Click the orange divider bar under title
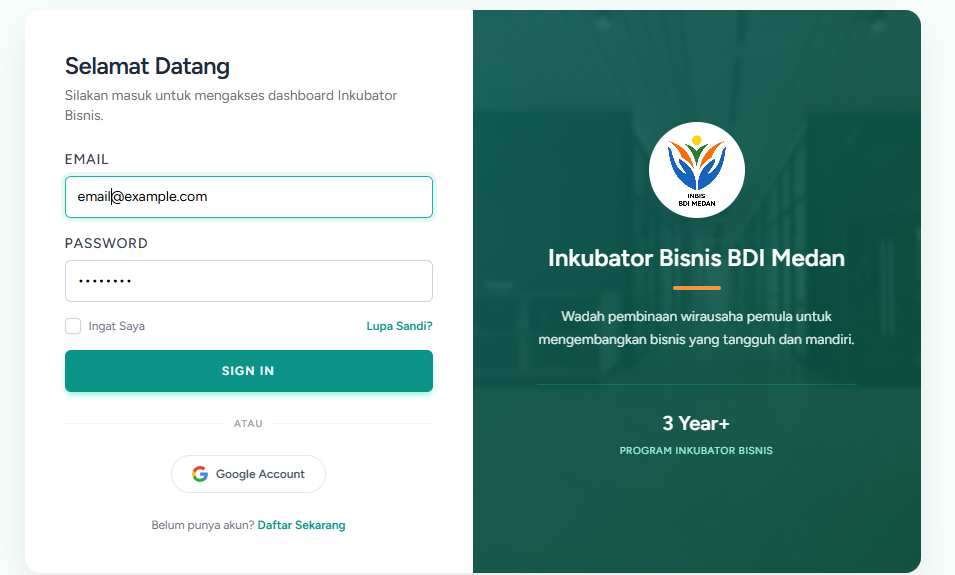The image size is (955, 575). [697, 288]
